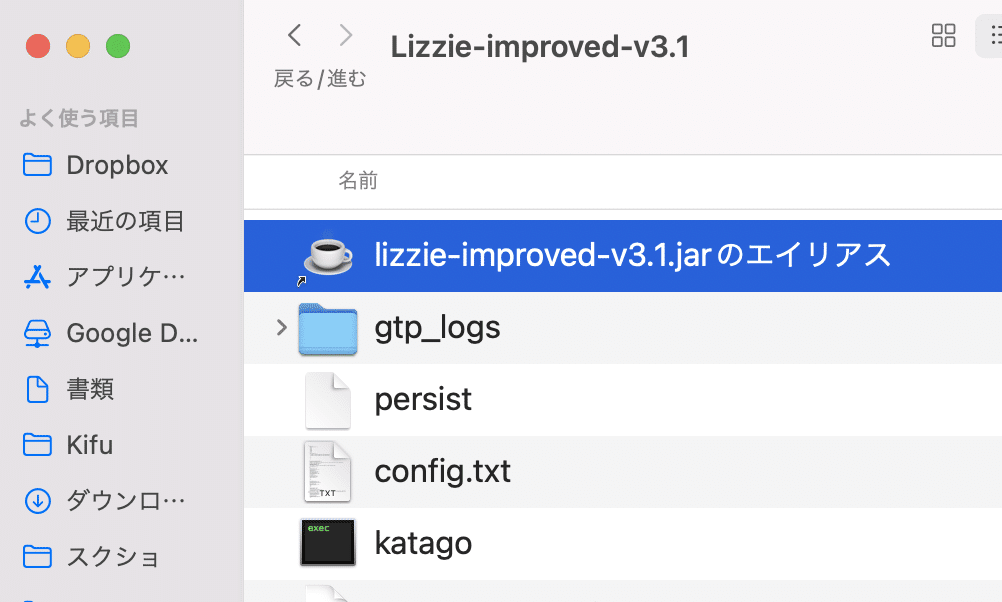Sort by the 名前 column header

point(358,181)
